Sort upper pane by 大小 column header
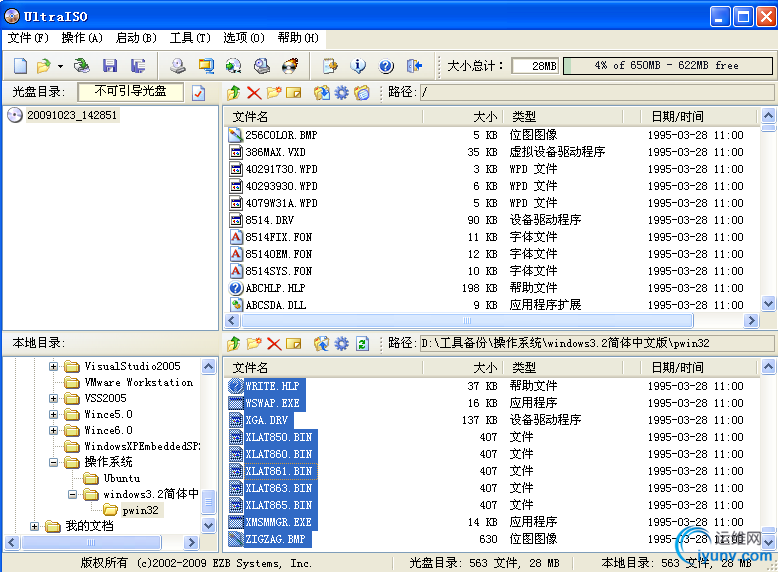This screenshot has height=572, width=778. pos(462,117)
